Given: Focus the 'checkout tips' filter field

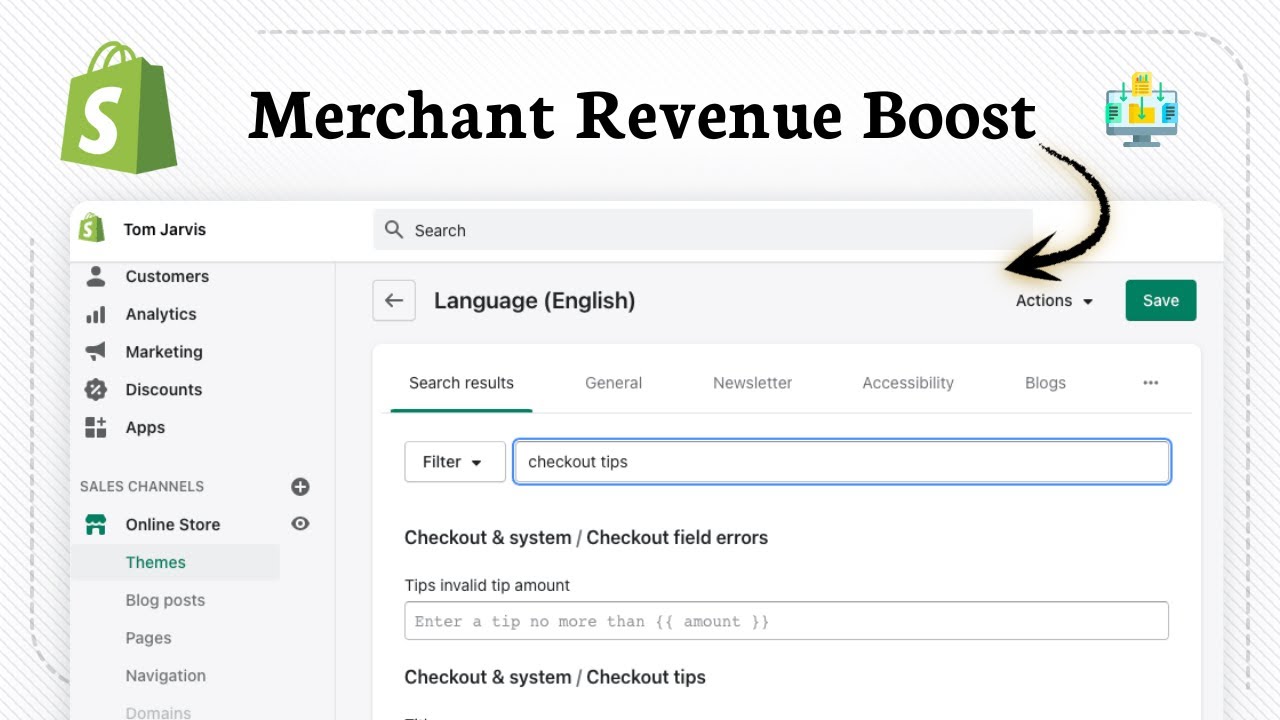Looking at the screenshot, I should tap(842, 462).
